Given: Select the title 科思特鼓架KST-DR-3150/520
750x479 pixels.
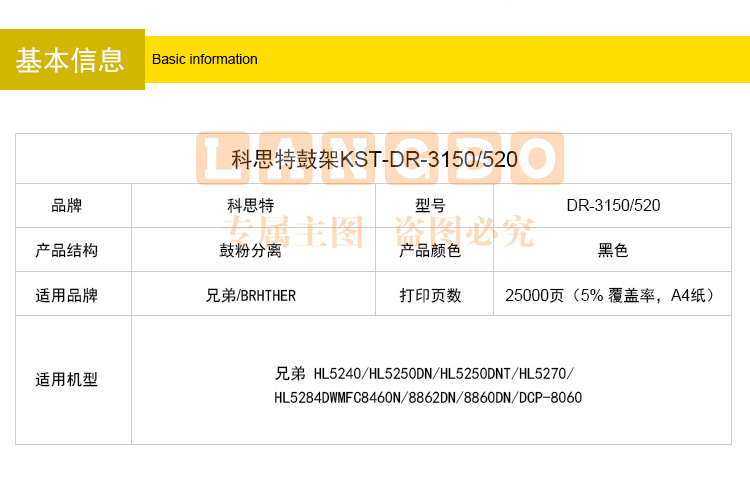Looking at the screenshot, I should [374, 159].
